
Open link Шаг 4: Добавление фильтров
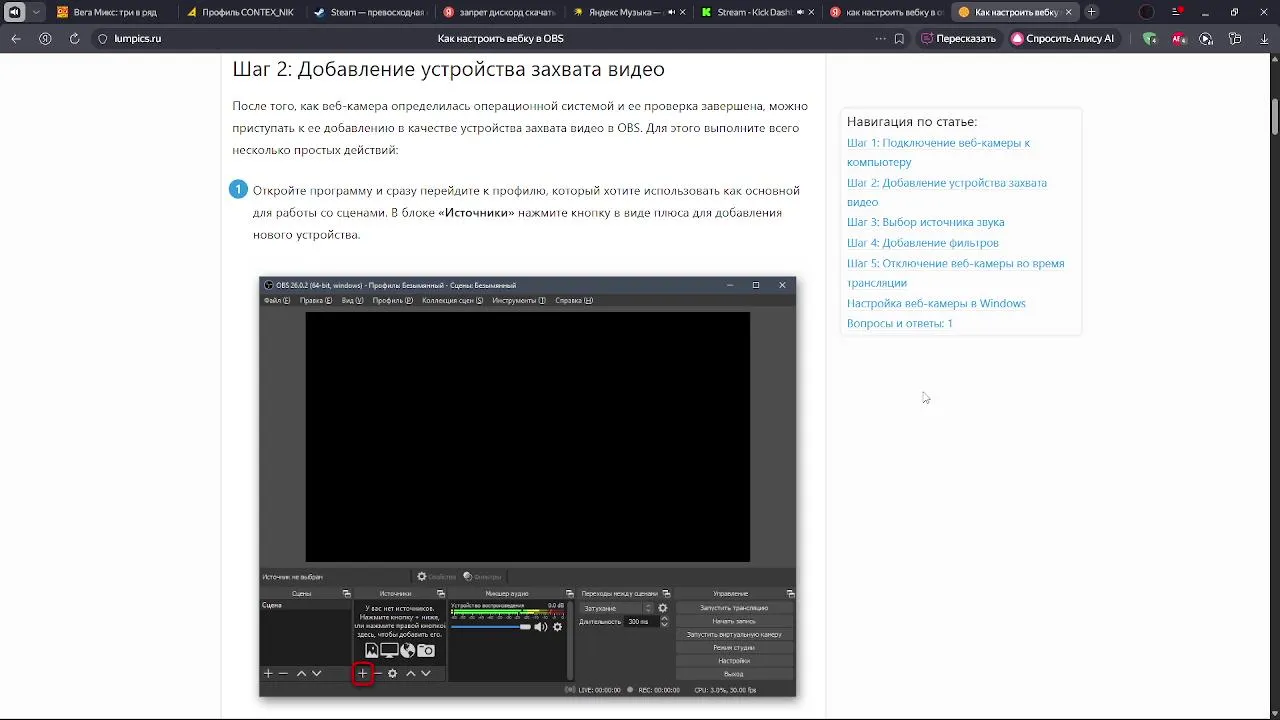coord(923,243)
